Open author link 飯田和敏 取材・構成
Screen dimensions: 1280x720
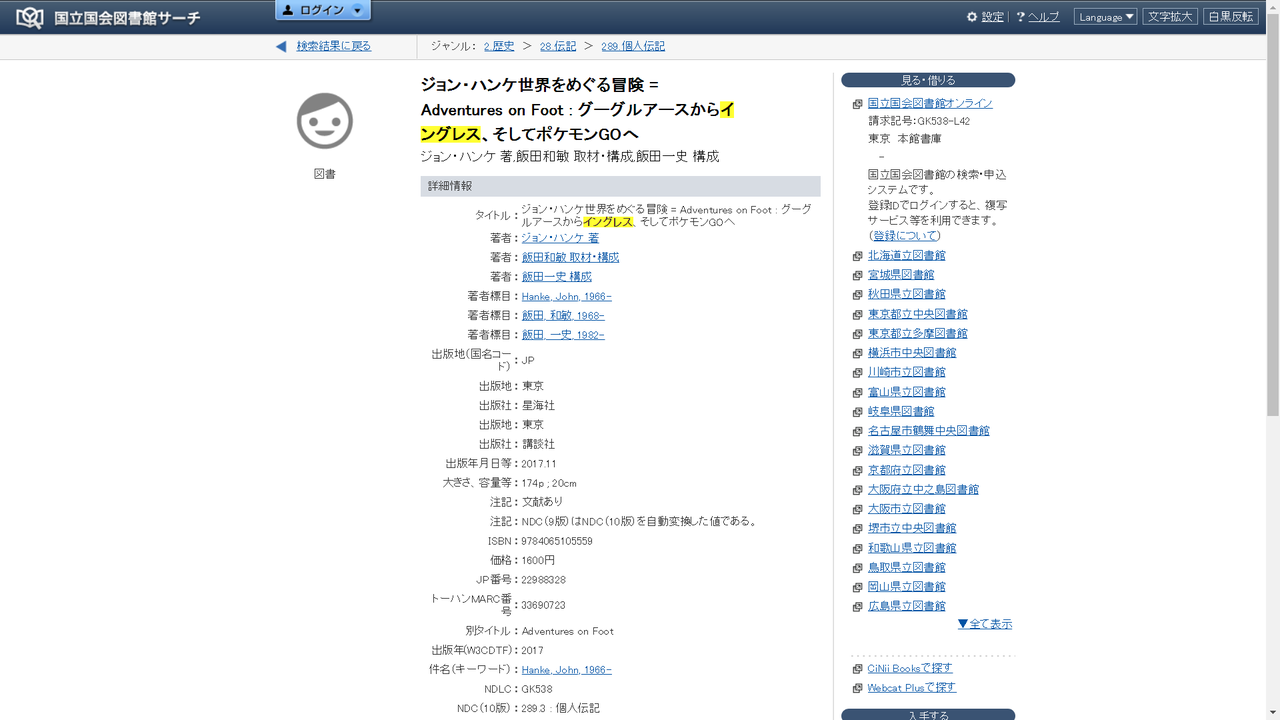click(570, 257)
